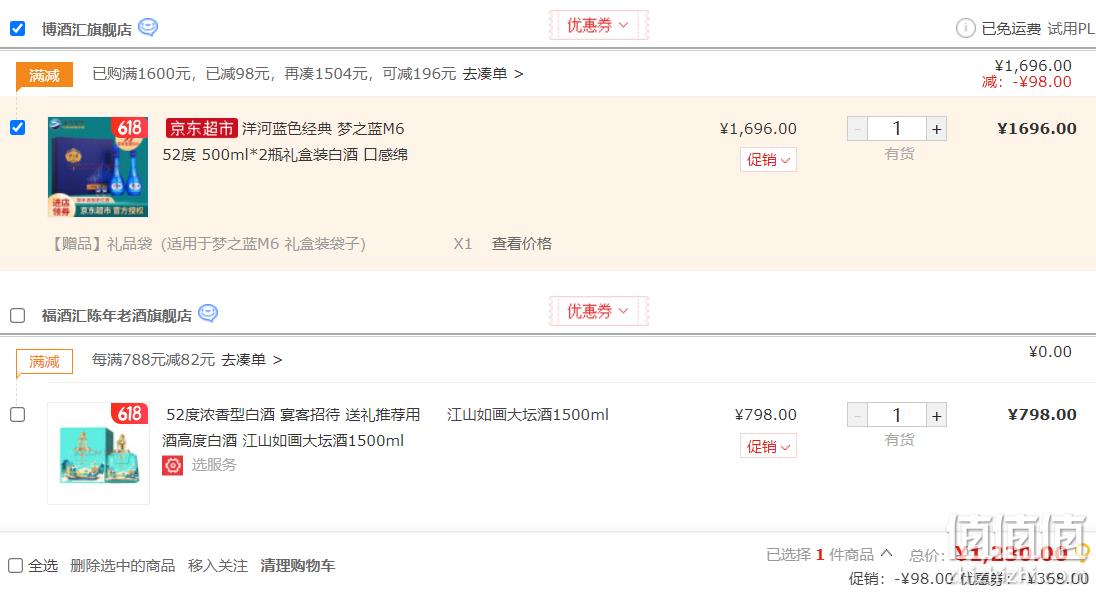Image resolution: width=1096 pixels, height=593 pixels.
Task: Decrease quantity of 江山如画大坛酒 with minus
Action: pyautogui.click(x=858, y=415)
